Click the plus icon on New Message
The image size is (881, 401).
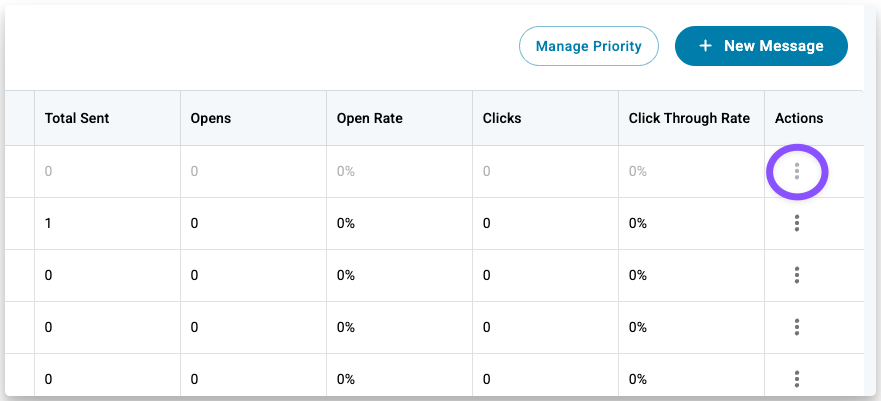pos(705,46)
